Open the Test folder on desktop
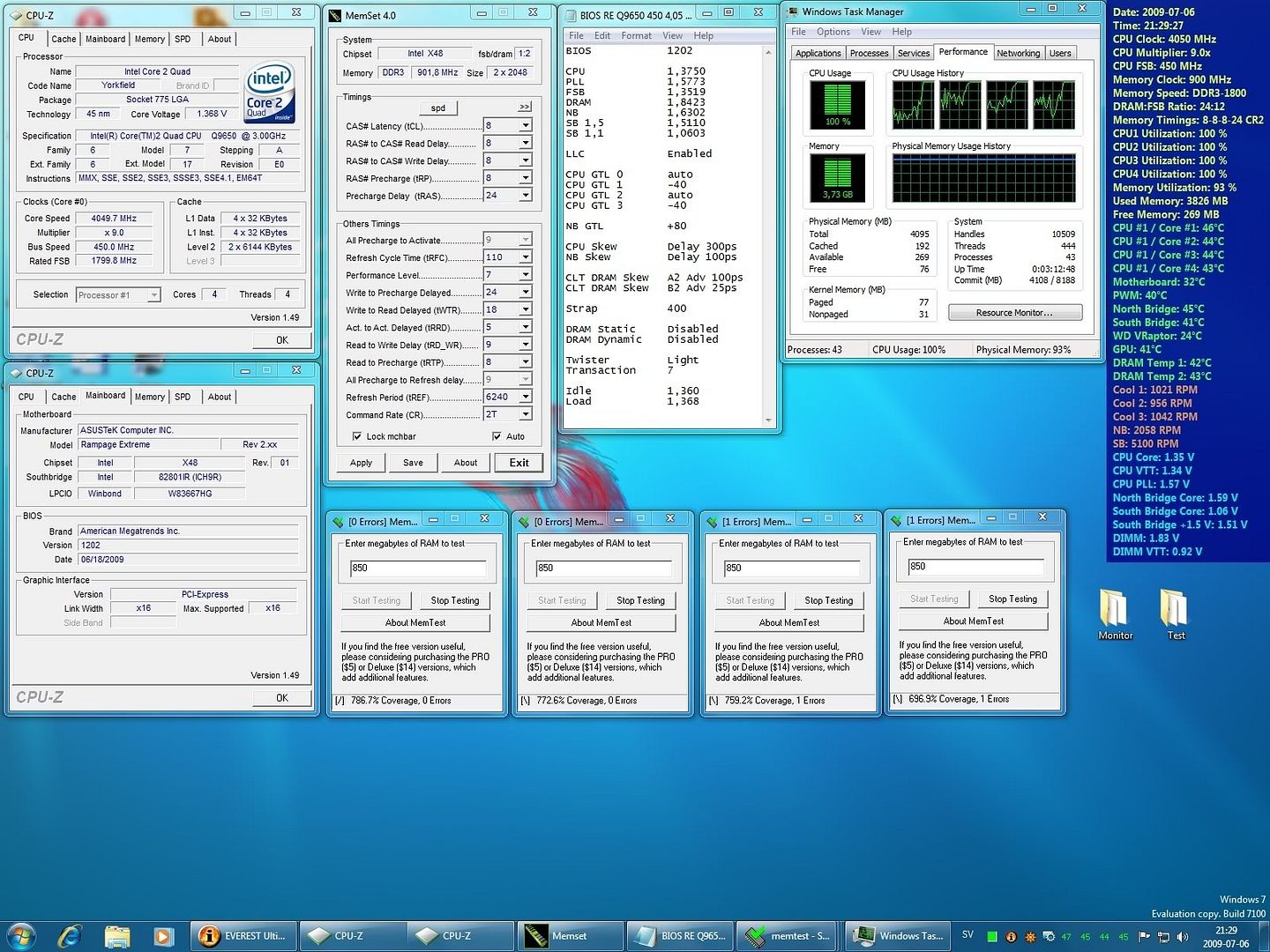The height and width of the screenshot is (952, 1270). click(1176, 614)
